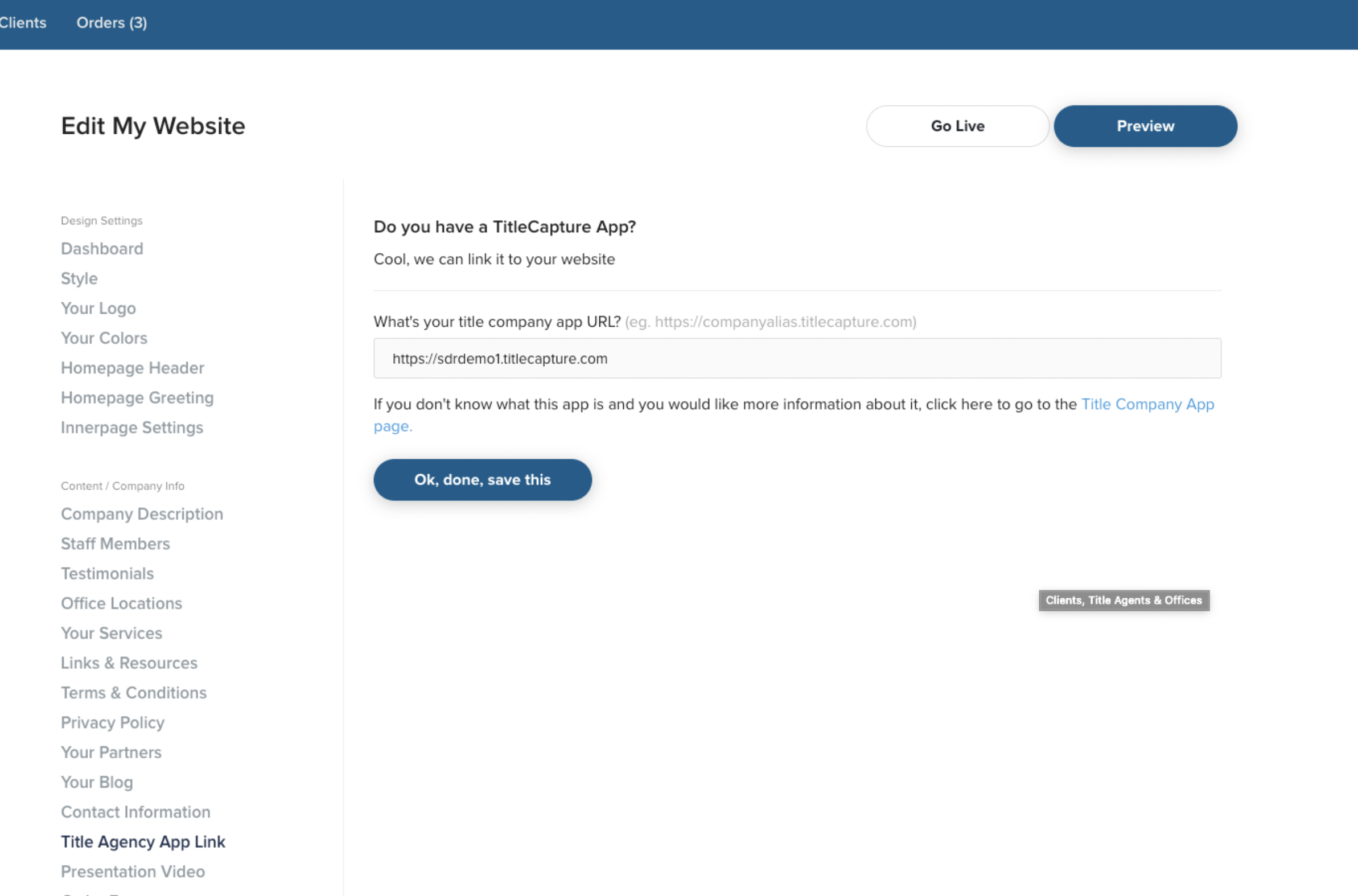Viewport: 1358px width, 896px height.
Task: Go to Staff Members page
Action: click(116, 544)
